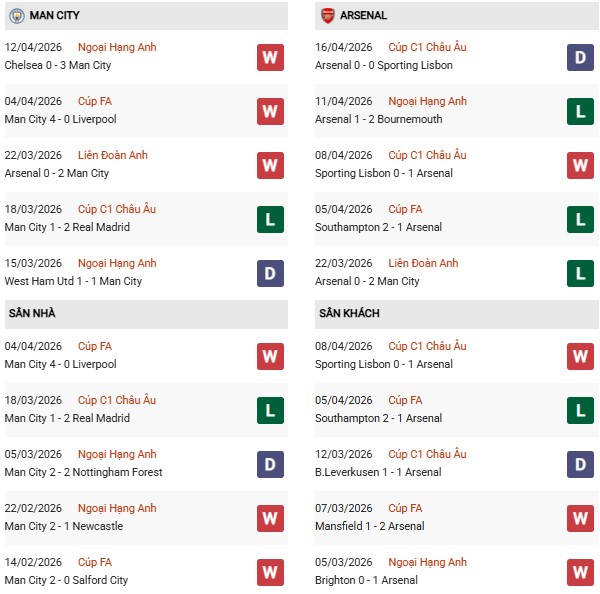This screenshot has width=600, height=594.
Task: Click the W badge for Brighton 0 - 1 Arsenal
Action: point(580,572)
